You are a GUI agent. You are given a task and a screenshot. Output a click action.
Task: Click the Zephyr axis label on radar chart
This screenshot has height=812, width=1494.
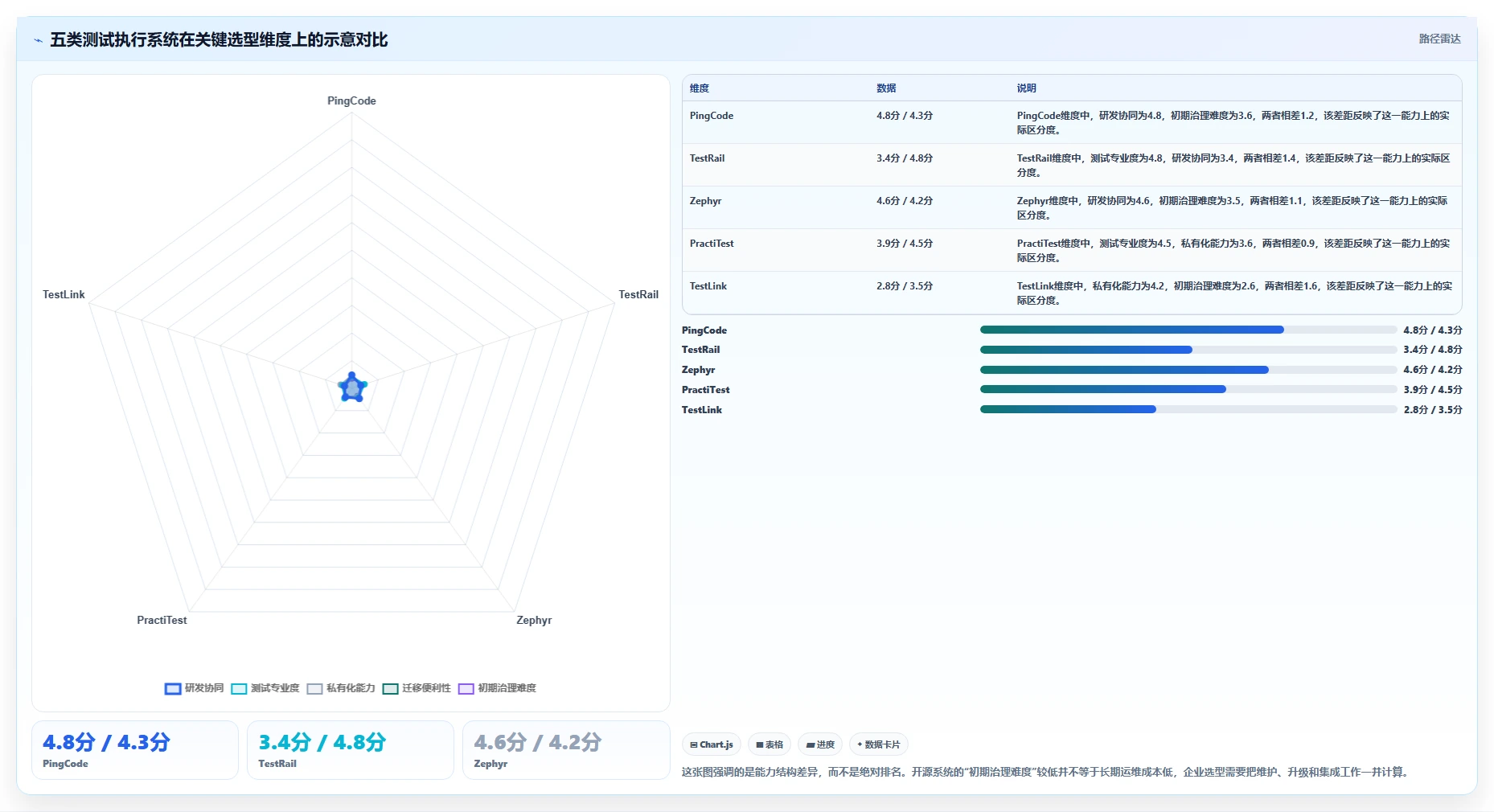click(x=534, y=620)
